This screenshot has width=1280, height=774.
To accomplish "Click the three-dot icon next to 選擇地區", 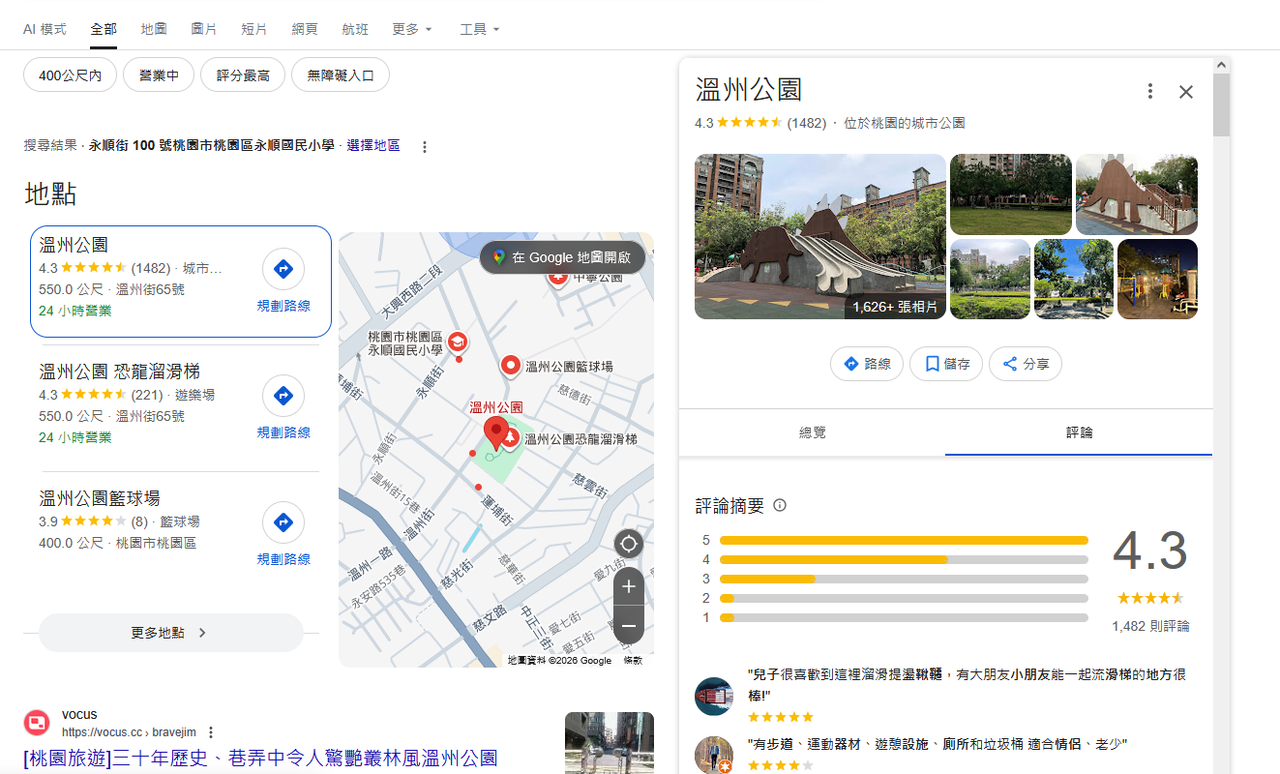I will coord(424,147).
